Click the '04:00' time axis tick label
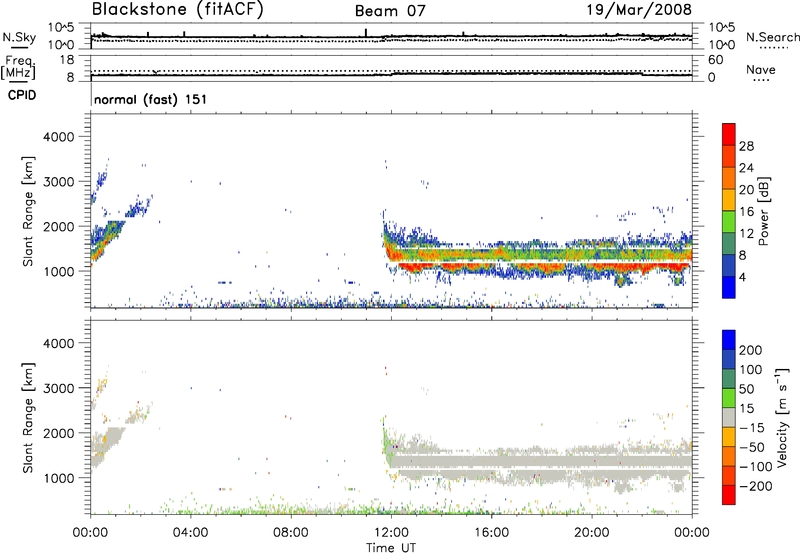Screen dimensions: 800x554 click(x=190, y=533)
